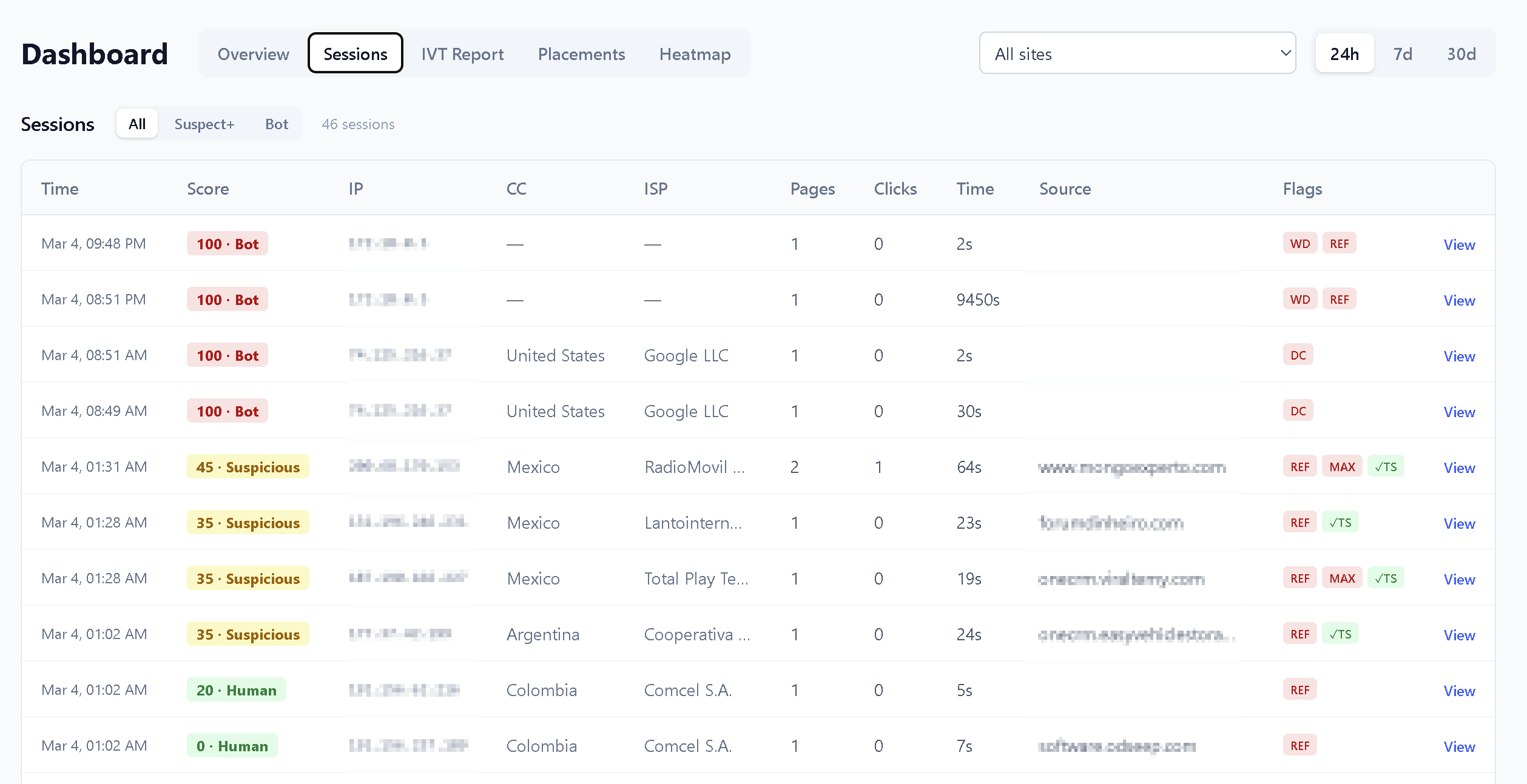Click the Flags column header
The width and height of the screenshot is (1527, 784).
click(x=1302, y=189)
